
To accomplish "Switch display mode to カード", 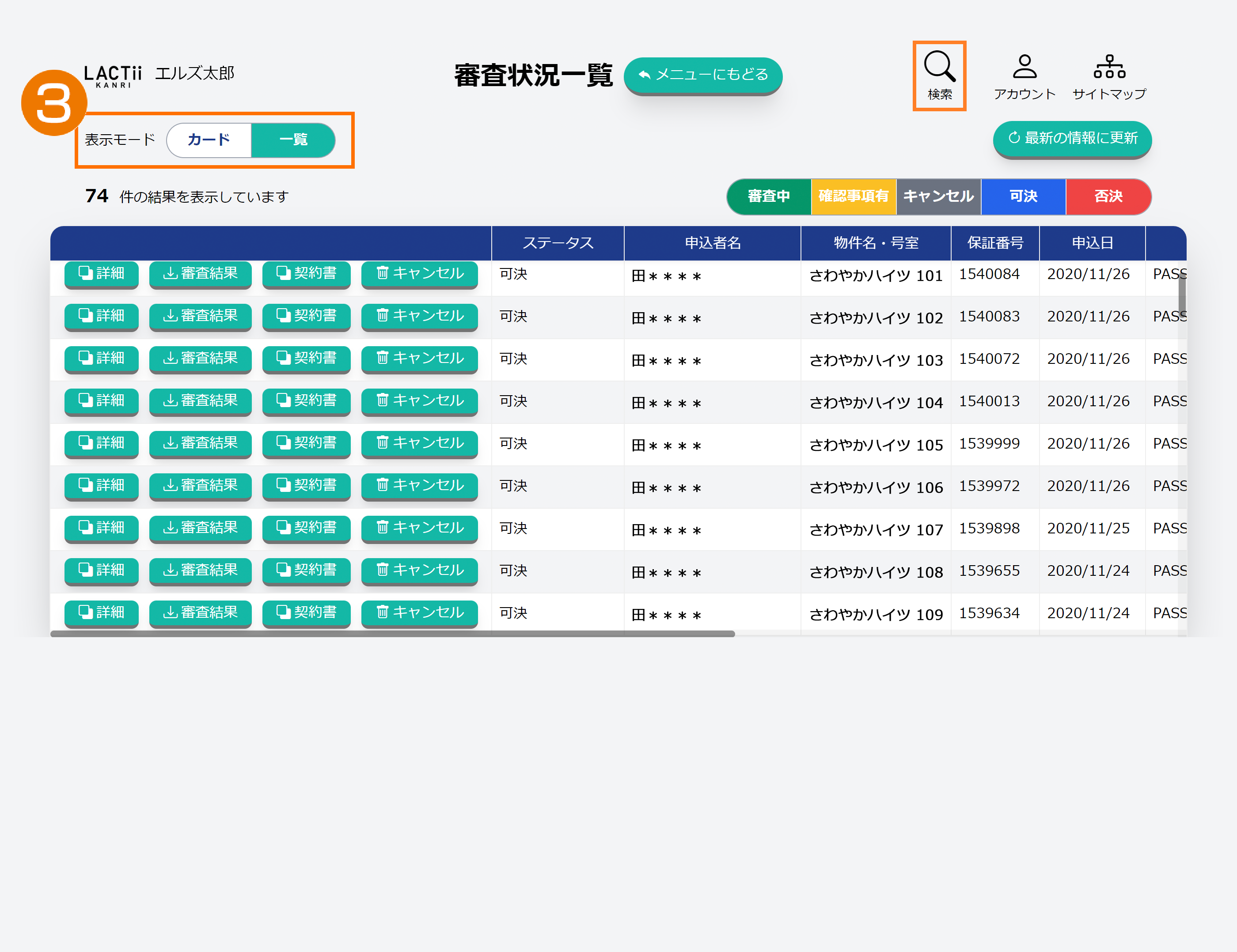I will pos(209,140).
